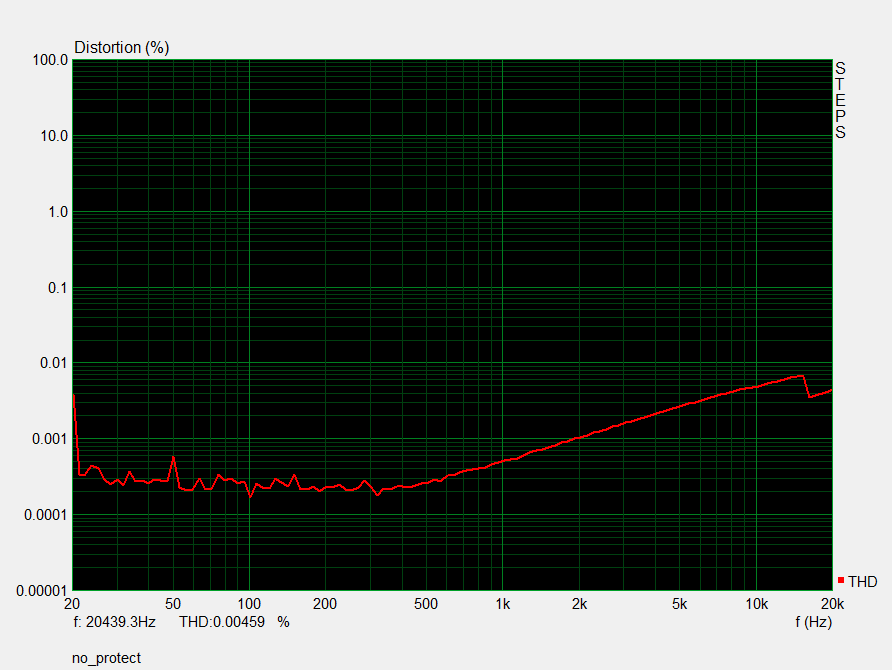Click the vertical STEPS label
The width and height of the screenshot is (892, 670).
click(840, 100)
